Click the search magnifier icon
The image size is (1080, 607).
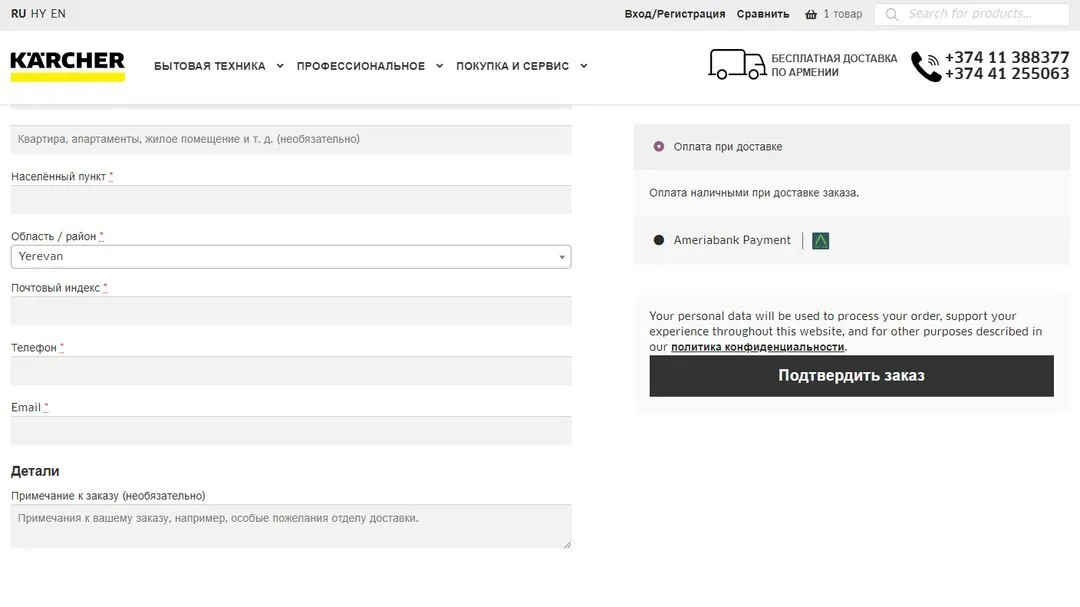click(x=891, y=14)
